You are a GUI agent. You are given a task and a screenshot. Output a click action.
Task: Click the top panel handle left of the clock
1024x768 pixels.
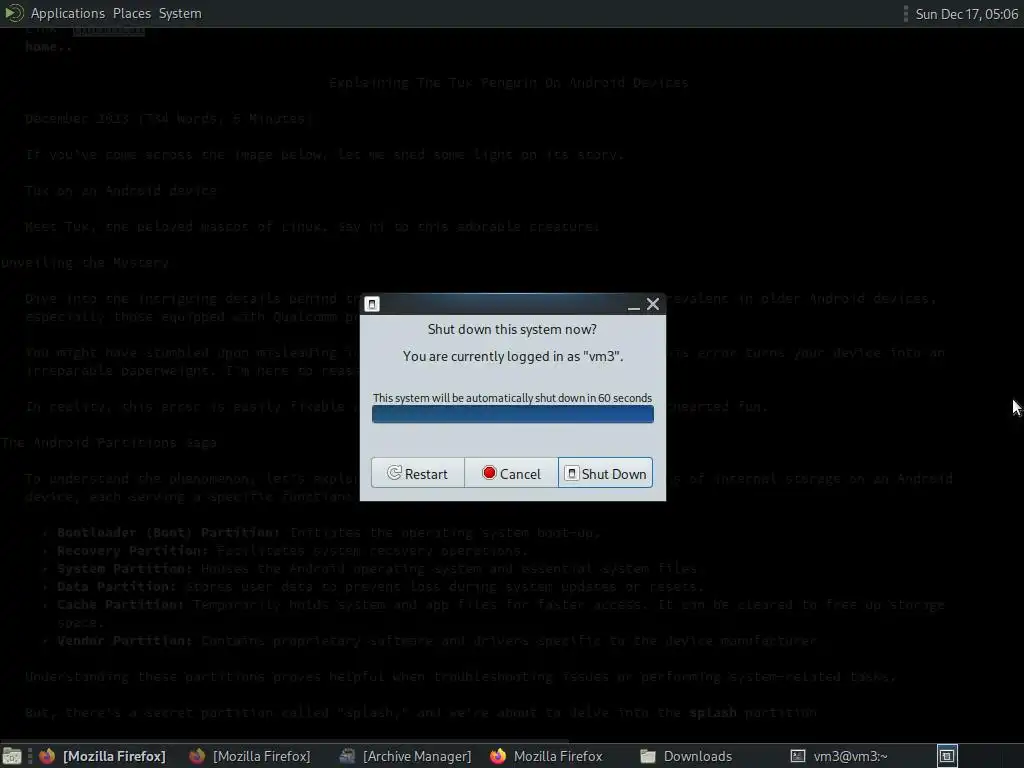906,14
